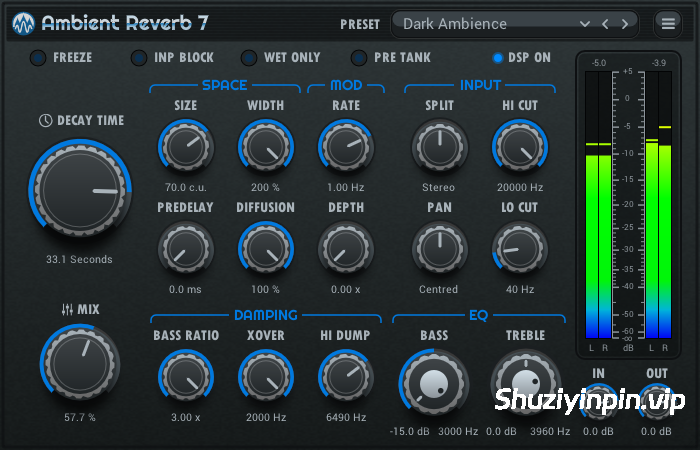Click the 40 Hz lo cut value
700x450 pixels.
[520, 289]
